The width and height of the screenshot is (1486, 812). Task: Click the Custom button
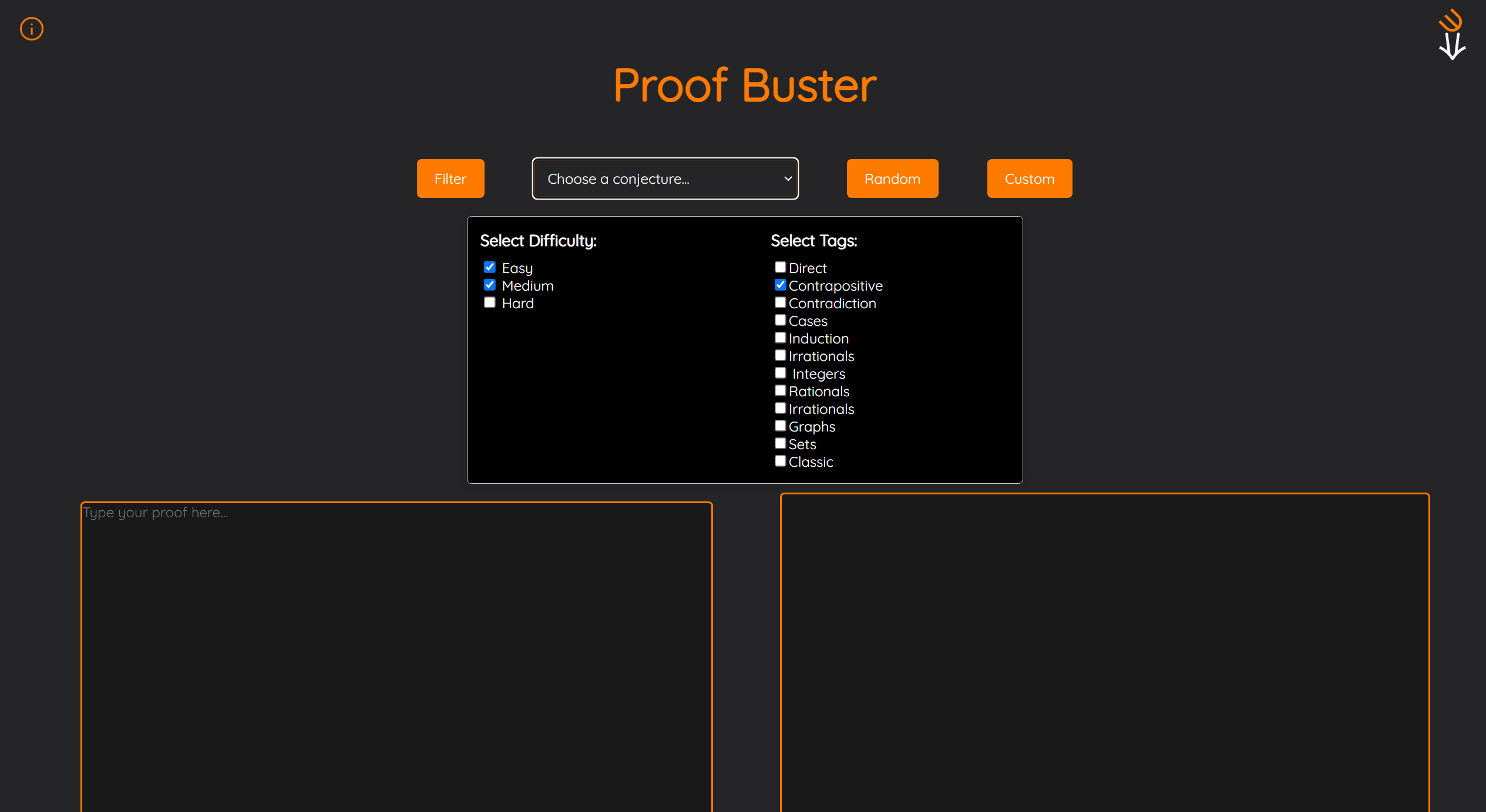point(1029,178)
